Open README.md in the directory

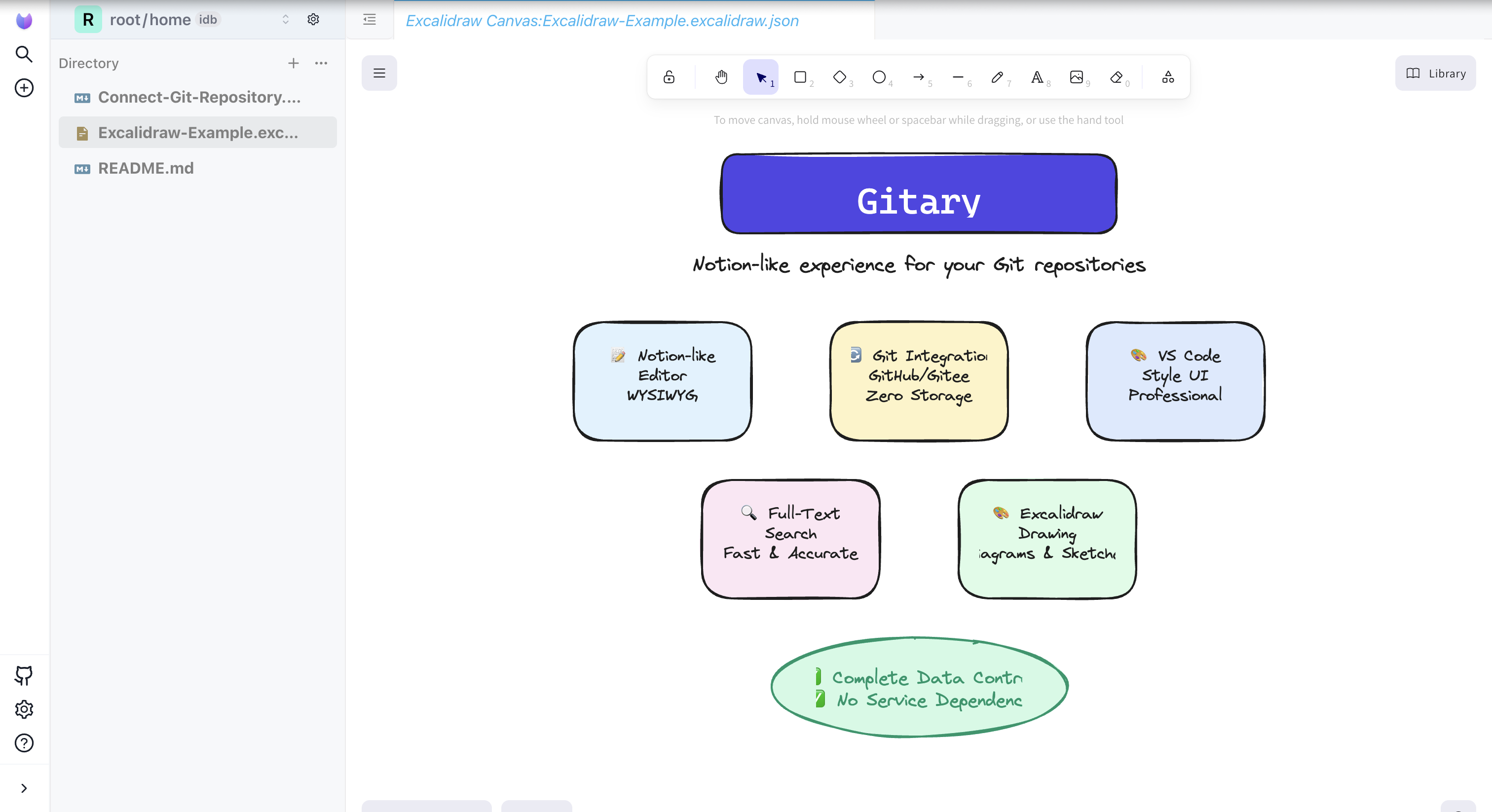[x=146, y=168]
